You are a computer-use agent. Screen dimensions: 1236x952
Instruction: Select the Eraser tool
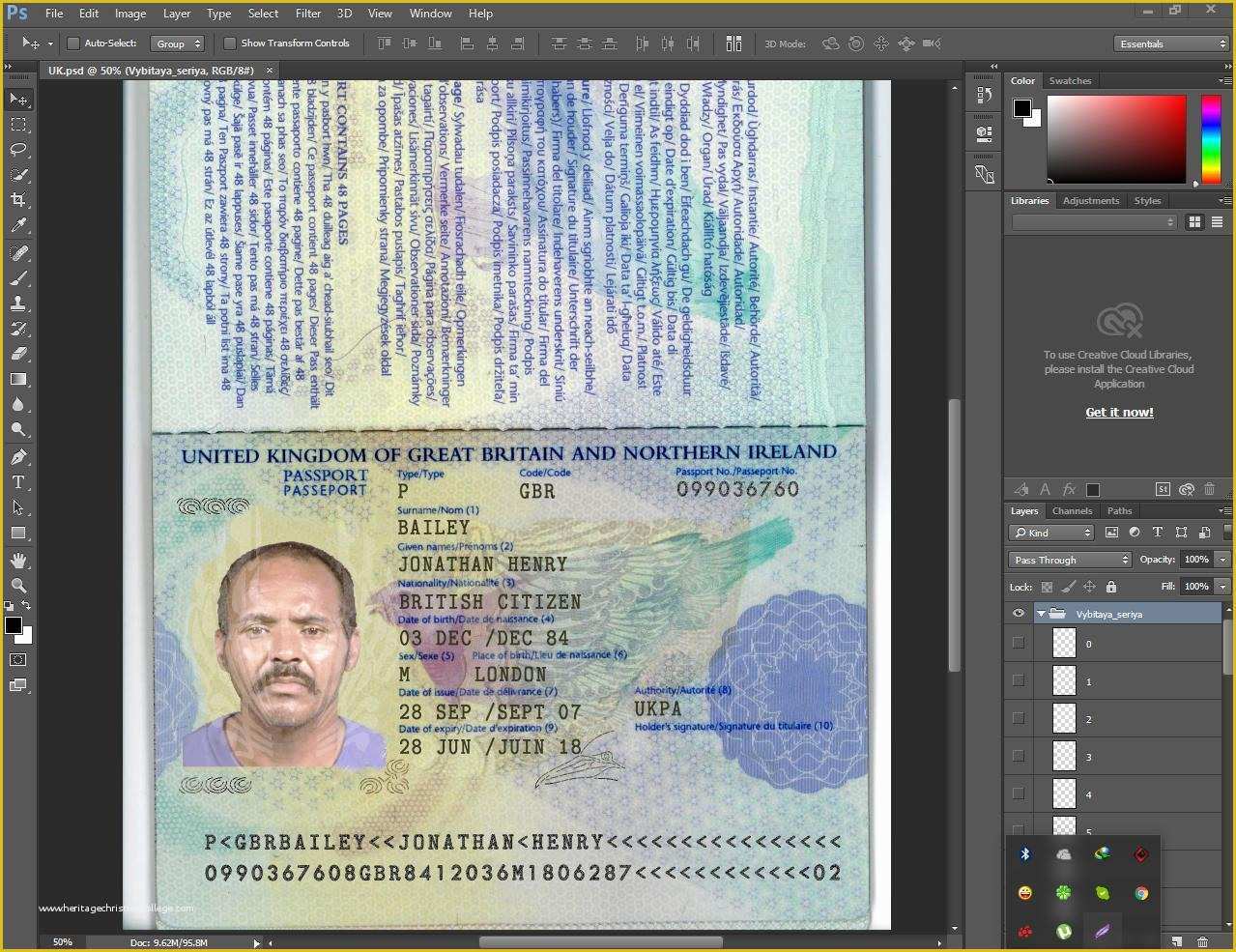point(18,354)
